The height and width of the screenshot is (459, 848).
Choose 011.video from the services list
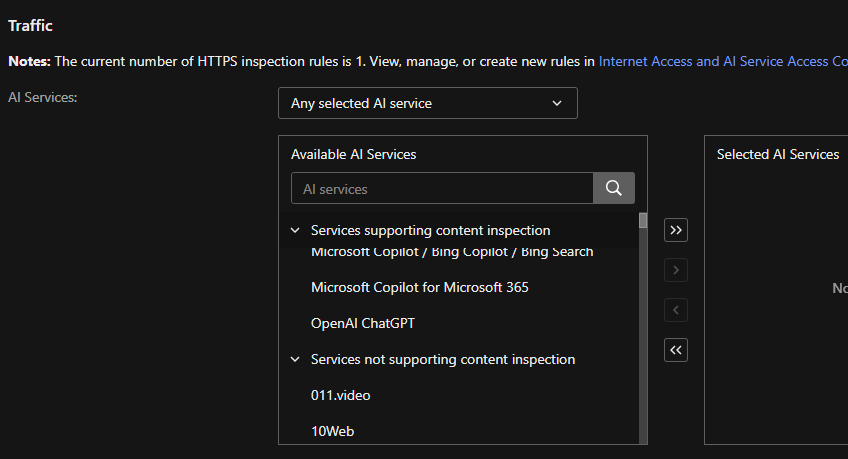click(x=340, y=395)
